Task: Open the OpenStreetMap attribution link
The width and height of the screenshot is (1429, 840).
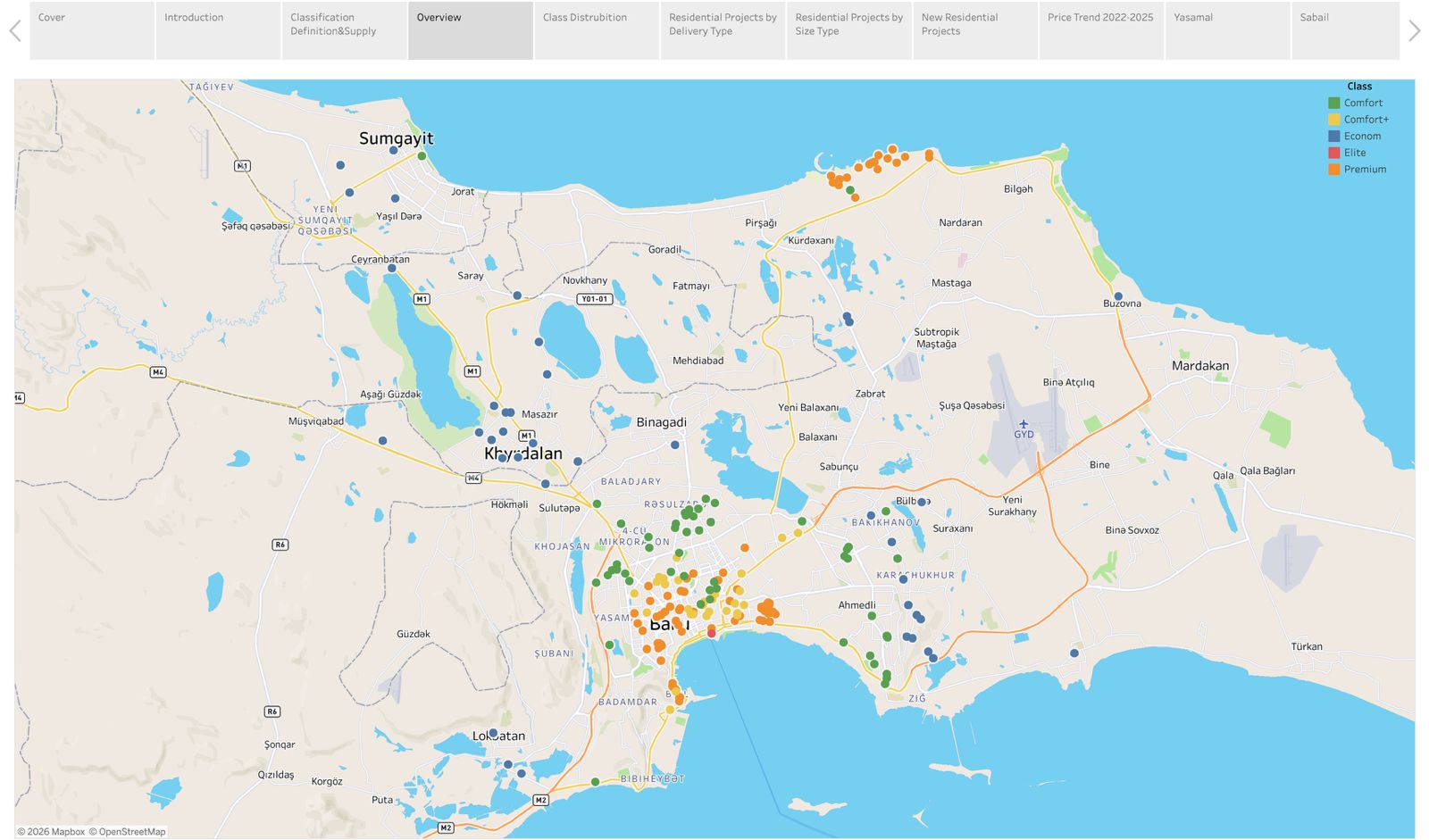Action: 127,832
